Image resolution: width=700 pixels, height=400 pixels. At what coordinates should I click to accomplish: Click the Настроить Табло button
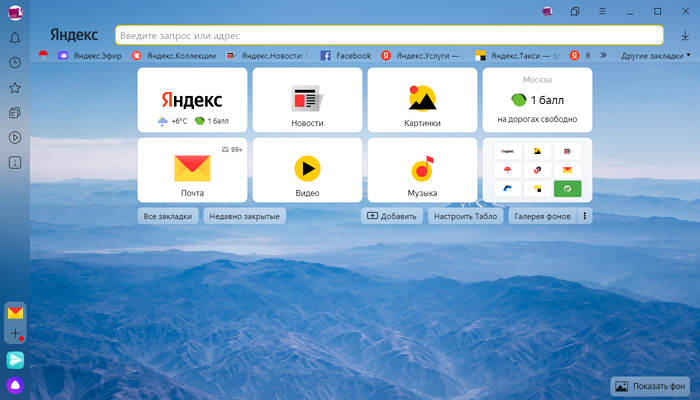point(466,216)
